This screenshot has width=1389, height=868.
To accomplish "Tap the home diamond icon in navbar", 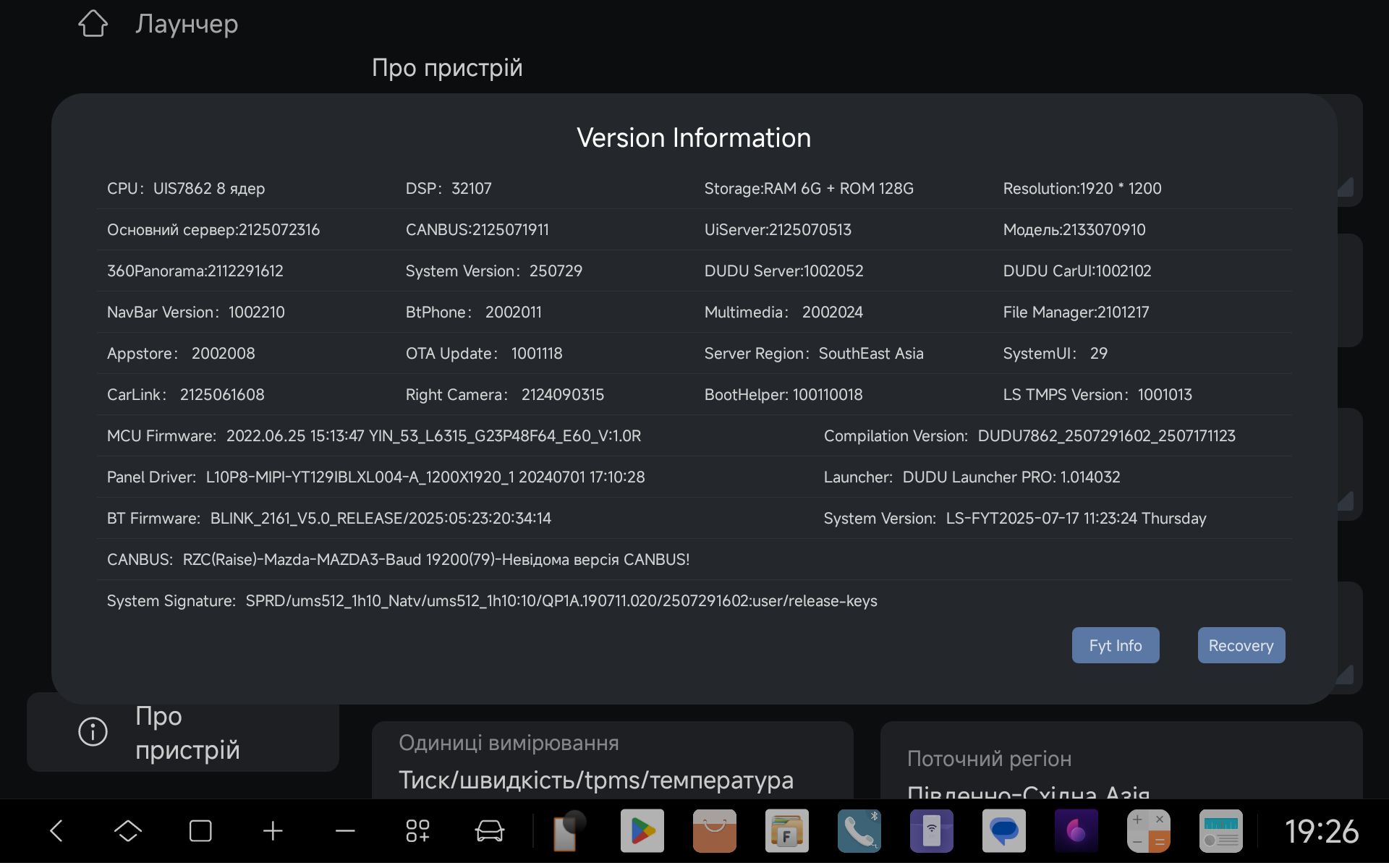I will pyautogui.click(x=128, y=831).
